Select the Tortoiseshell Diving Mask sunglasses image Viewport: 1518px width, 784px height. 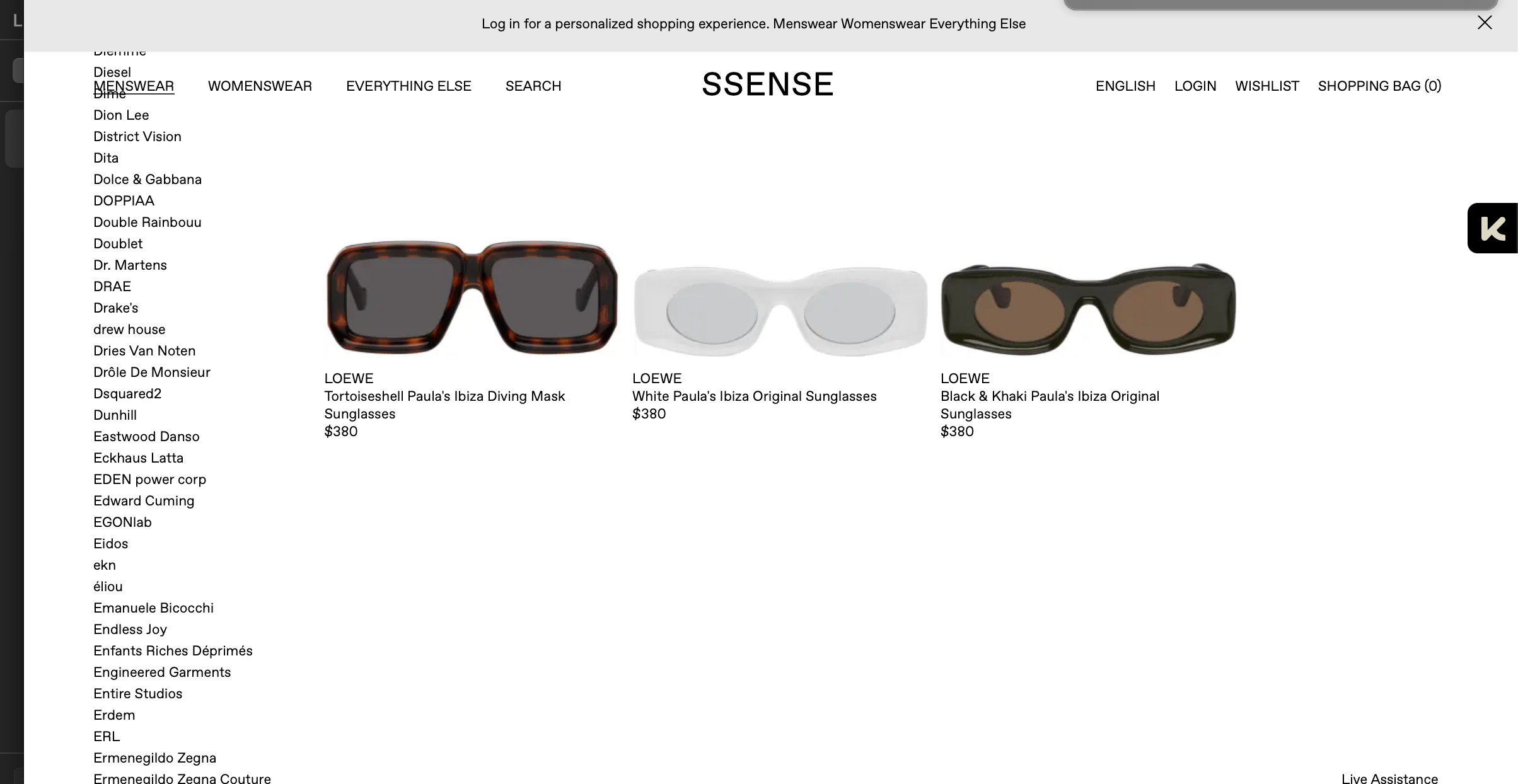point(472,297)
